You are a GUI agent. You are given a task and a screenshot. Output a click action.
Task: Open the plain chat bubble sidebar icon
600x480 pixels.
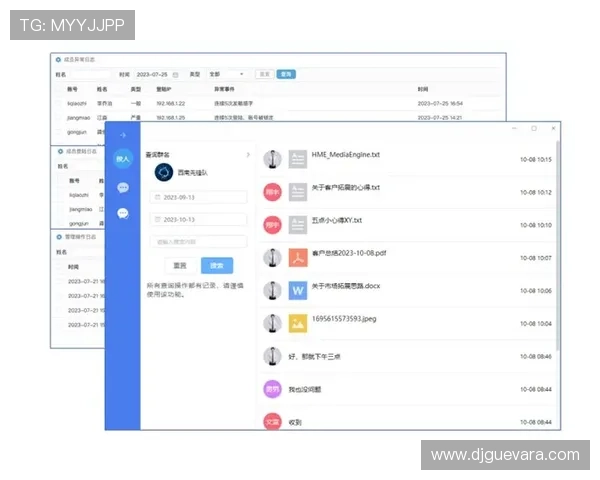pyautogui.click(x=123, y=188)
